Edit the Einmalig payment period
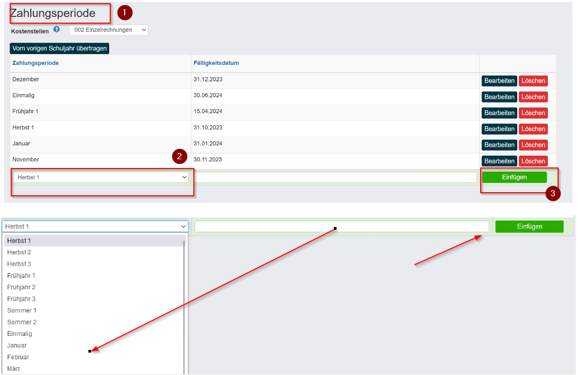 pyautogui.click(x=499, y=97)
